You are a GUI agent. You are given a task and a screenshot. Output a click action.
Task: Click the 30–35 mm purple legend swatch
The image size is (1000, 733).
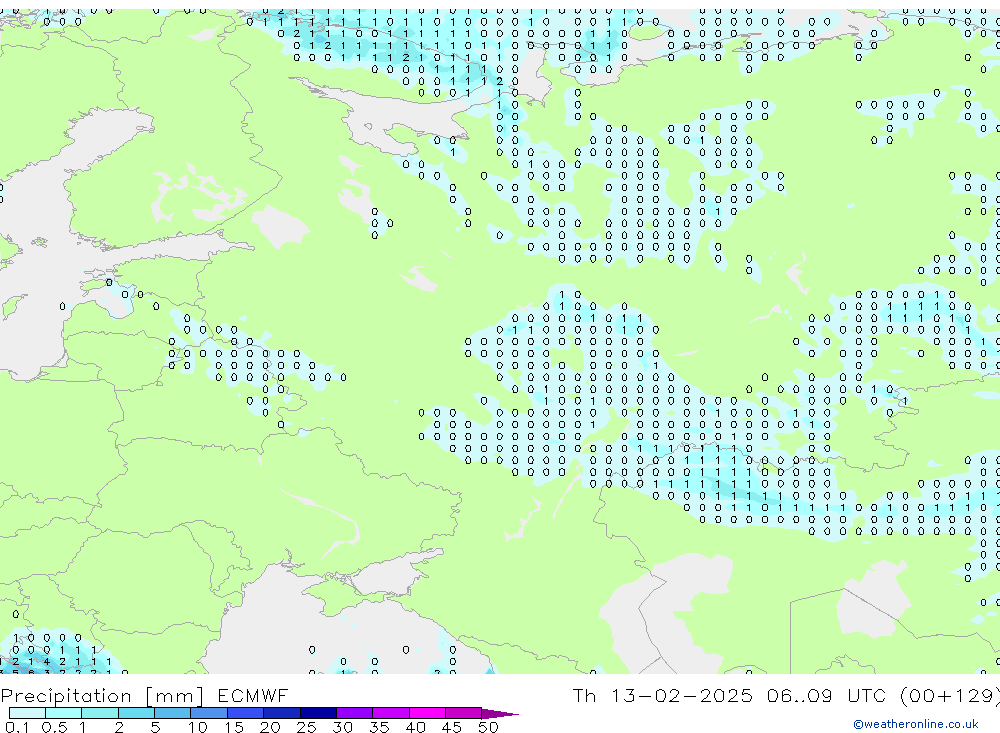[x=355, y=713]
